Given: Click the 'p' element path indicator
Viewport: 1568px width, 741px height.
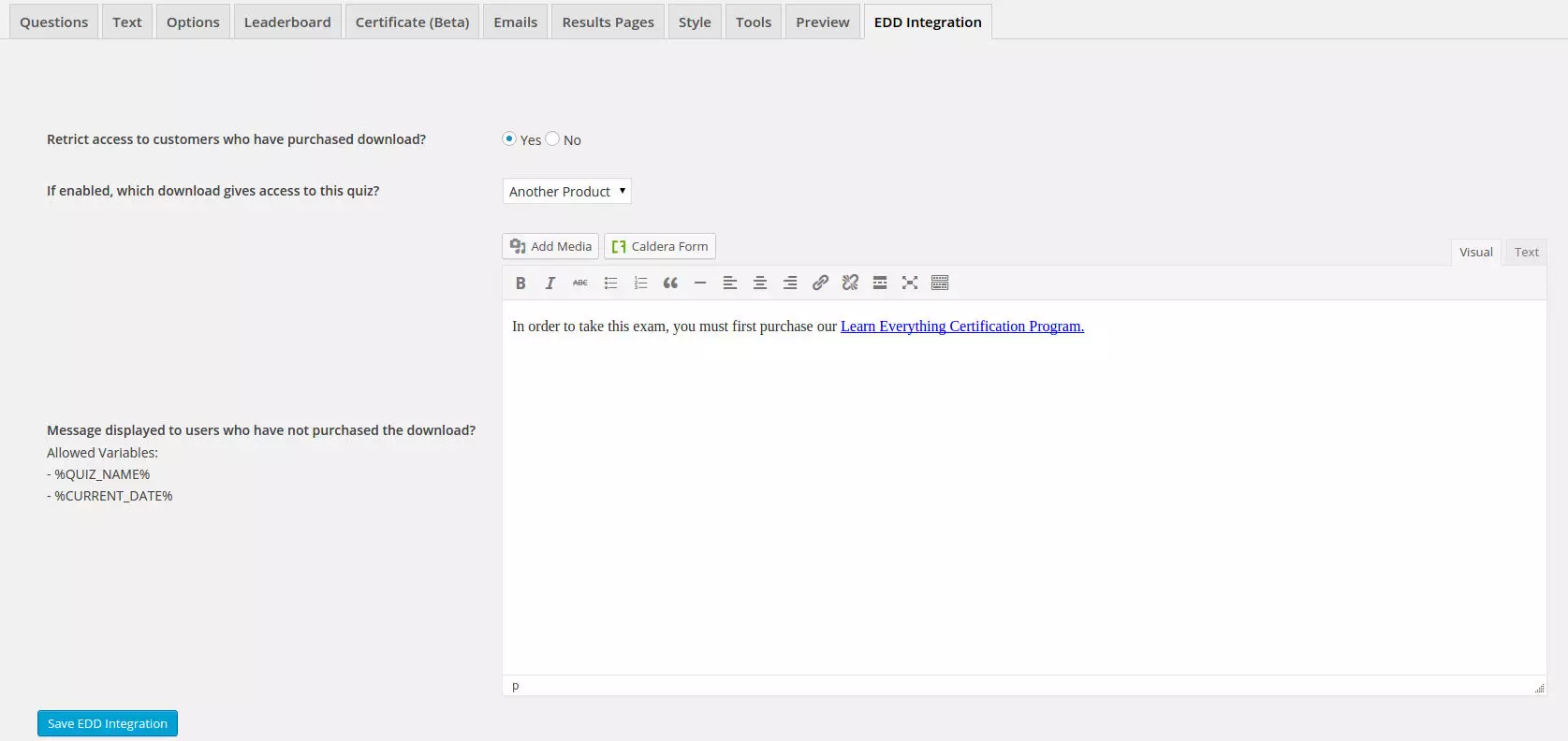Looking at the screenshot, I should point(516,686).
